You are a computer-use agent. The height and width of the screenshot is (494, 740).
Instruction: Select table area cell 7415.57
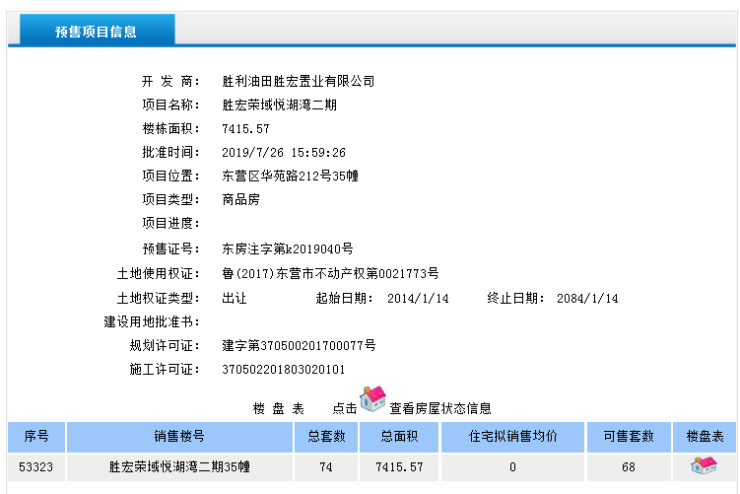pos(399,468)
